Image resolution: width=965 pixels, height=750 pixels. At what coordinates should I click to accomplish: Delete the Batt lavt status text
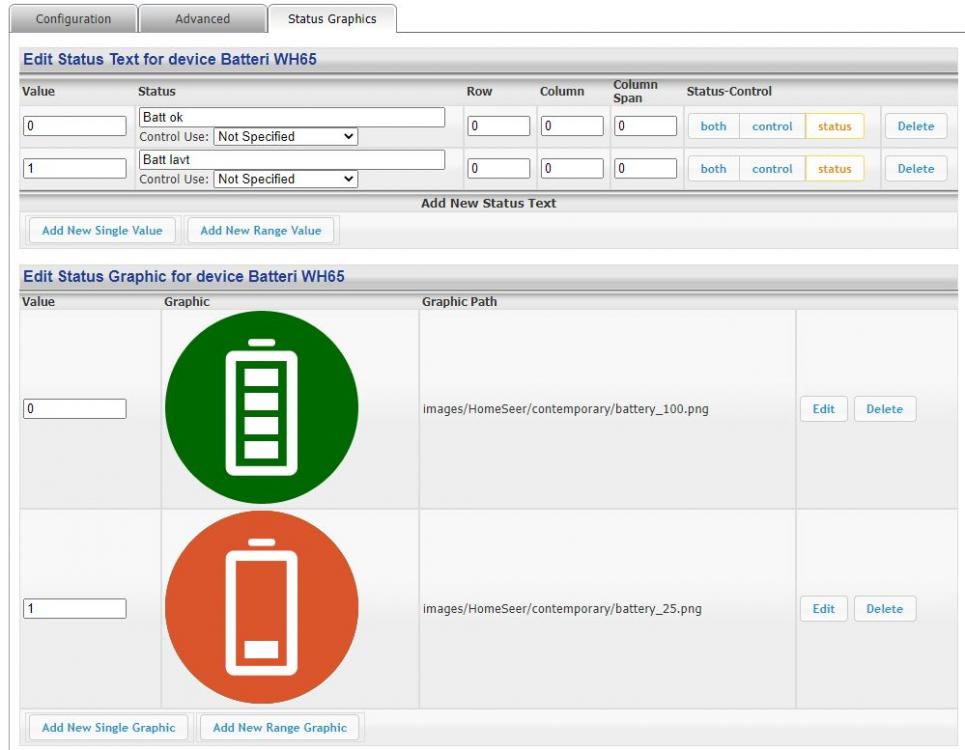click(x=915, y=169)
